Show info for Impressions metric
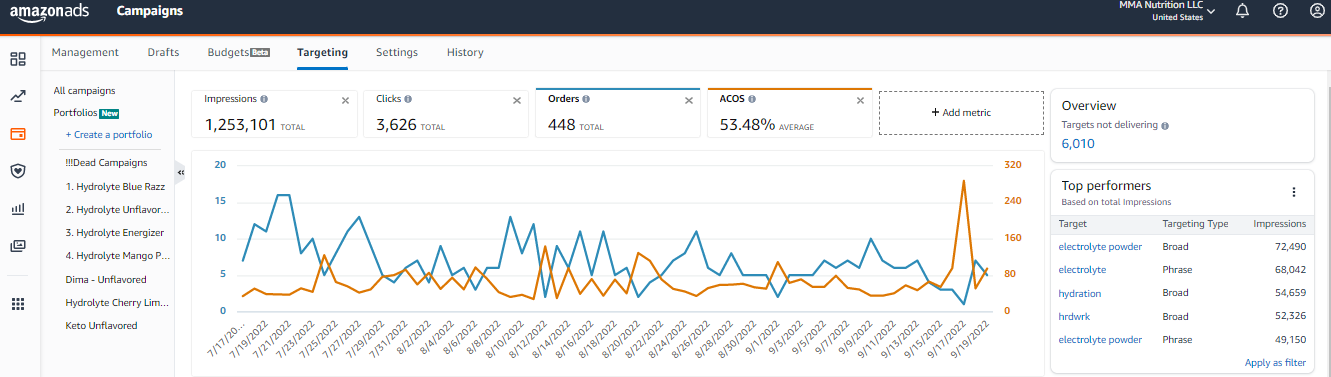The height and width of the screenshot is (377, 1331). pyautogui.click(x=264, y=100)
